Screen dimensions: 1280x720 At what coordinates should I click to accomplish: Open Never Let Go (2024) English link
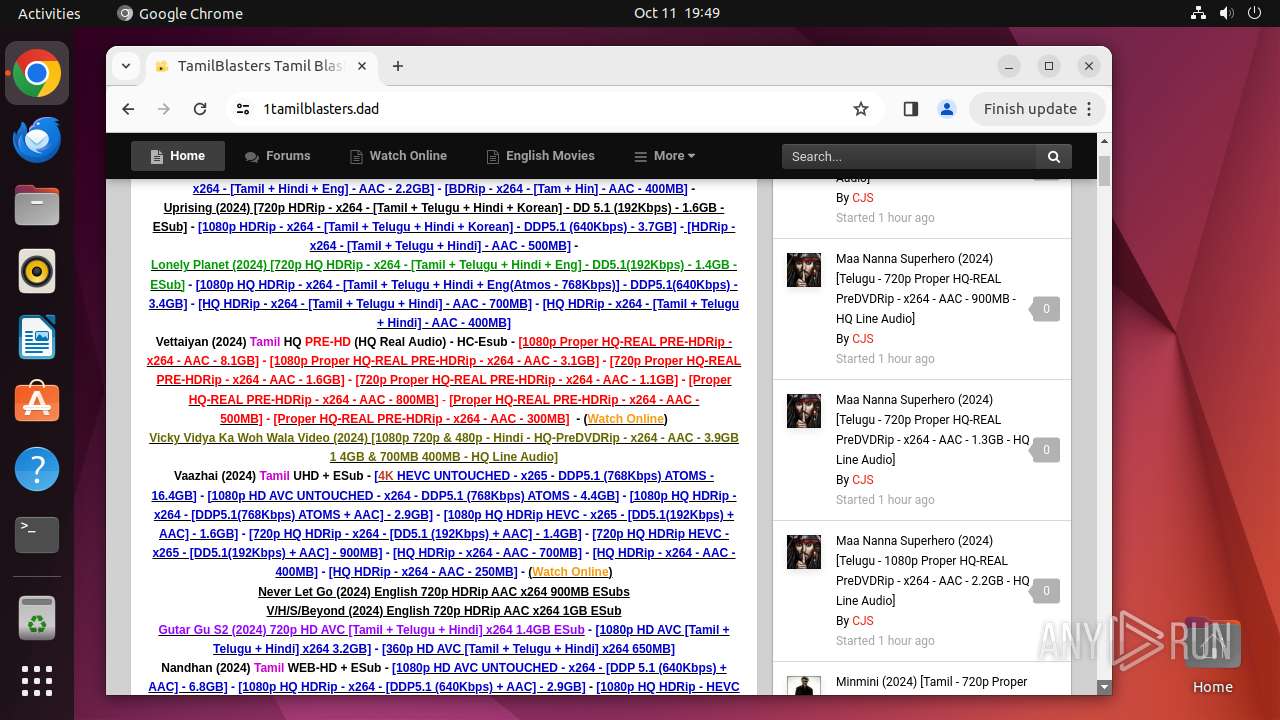(444, 592)
